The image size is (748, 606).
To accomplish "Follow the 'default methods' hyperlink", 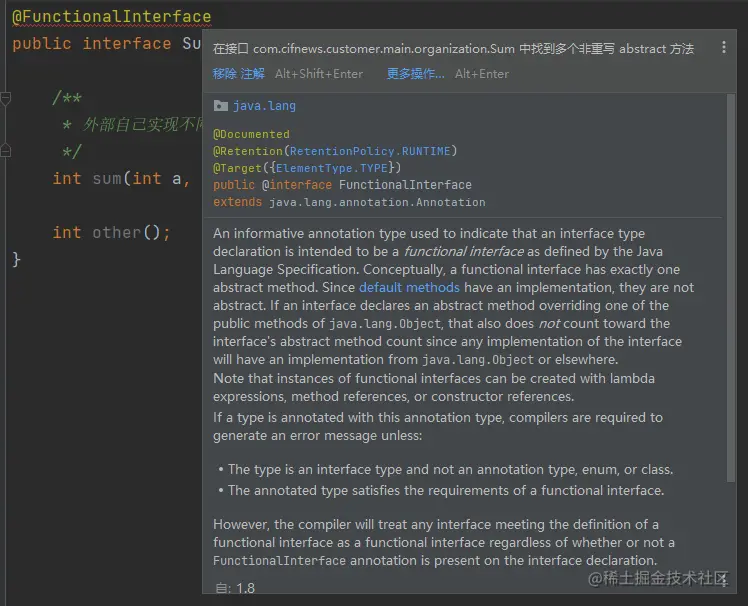I will 409,287.
